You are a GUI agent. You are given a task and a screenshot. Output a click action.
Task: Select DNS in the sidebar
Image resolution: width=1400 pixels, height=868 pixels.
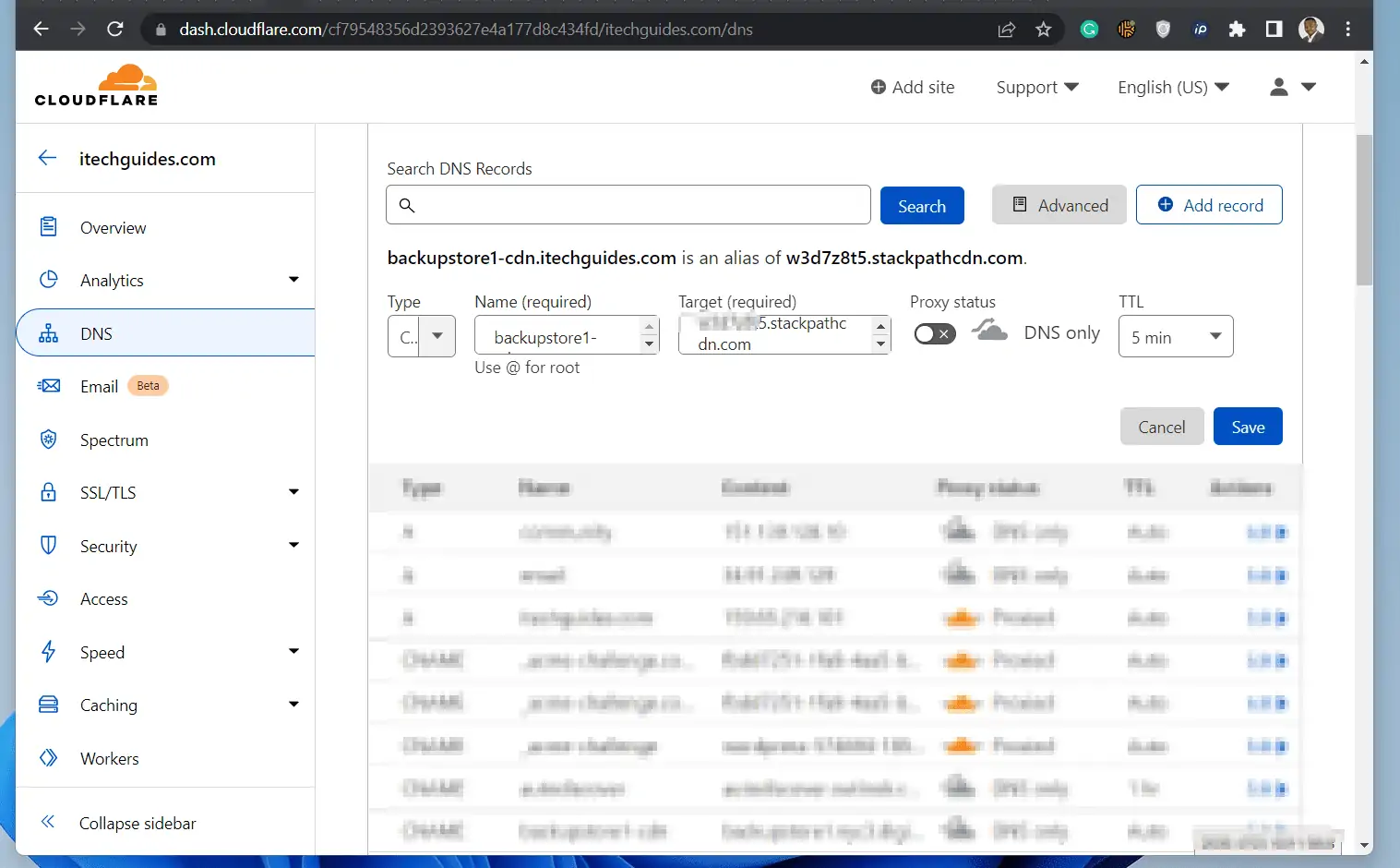tap(166, 333)
